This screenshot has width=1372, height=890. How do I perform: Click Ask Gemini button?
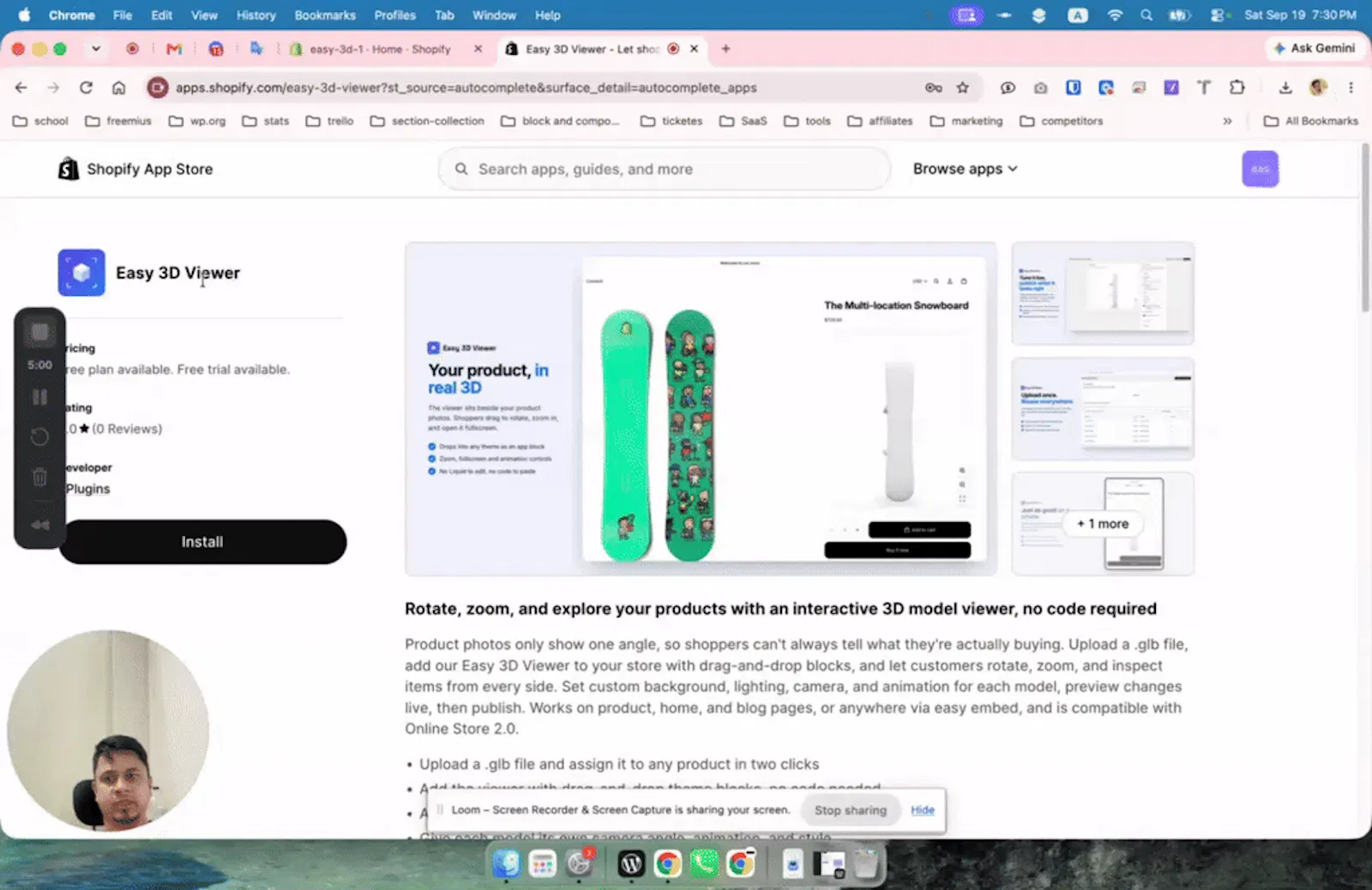1315,48
